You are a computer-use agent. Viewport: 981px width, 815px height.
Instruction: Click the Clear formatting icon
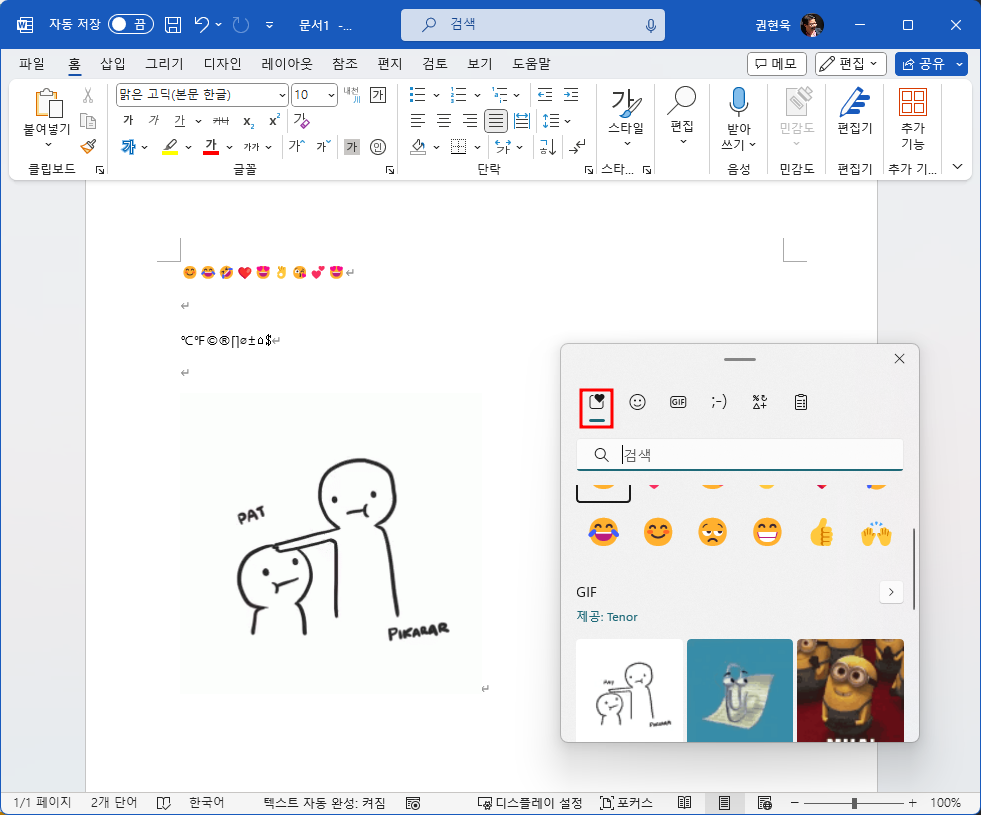301,121
